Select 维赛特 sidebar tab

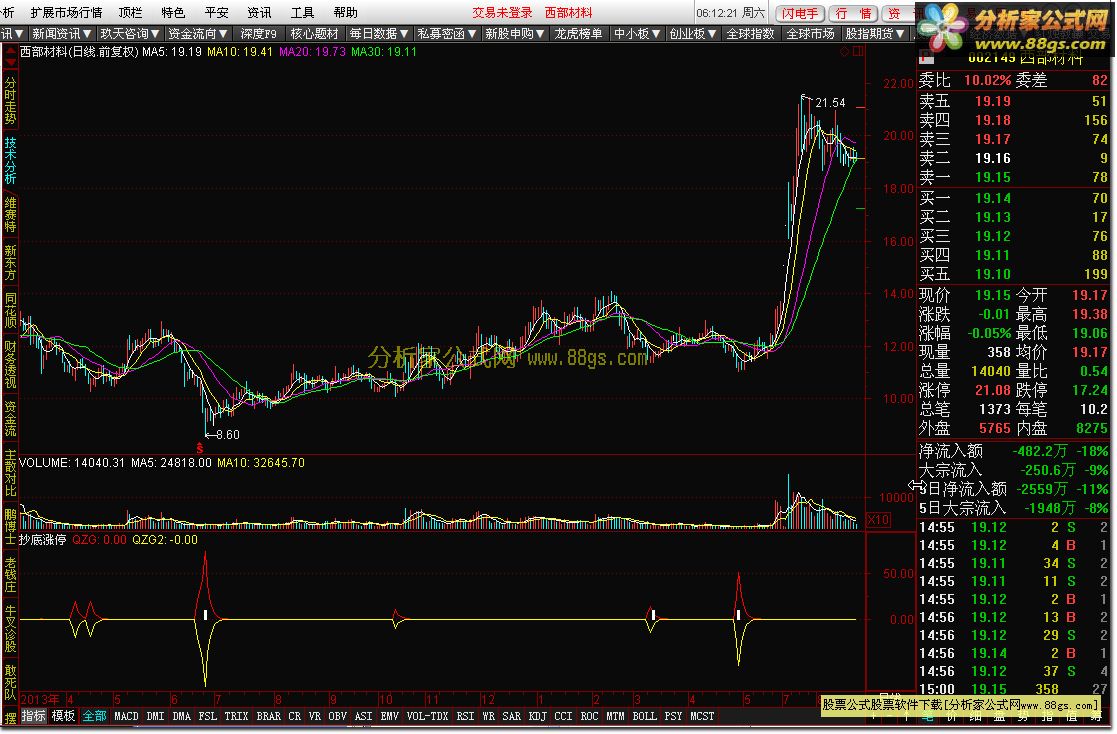point(10,215)
